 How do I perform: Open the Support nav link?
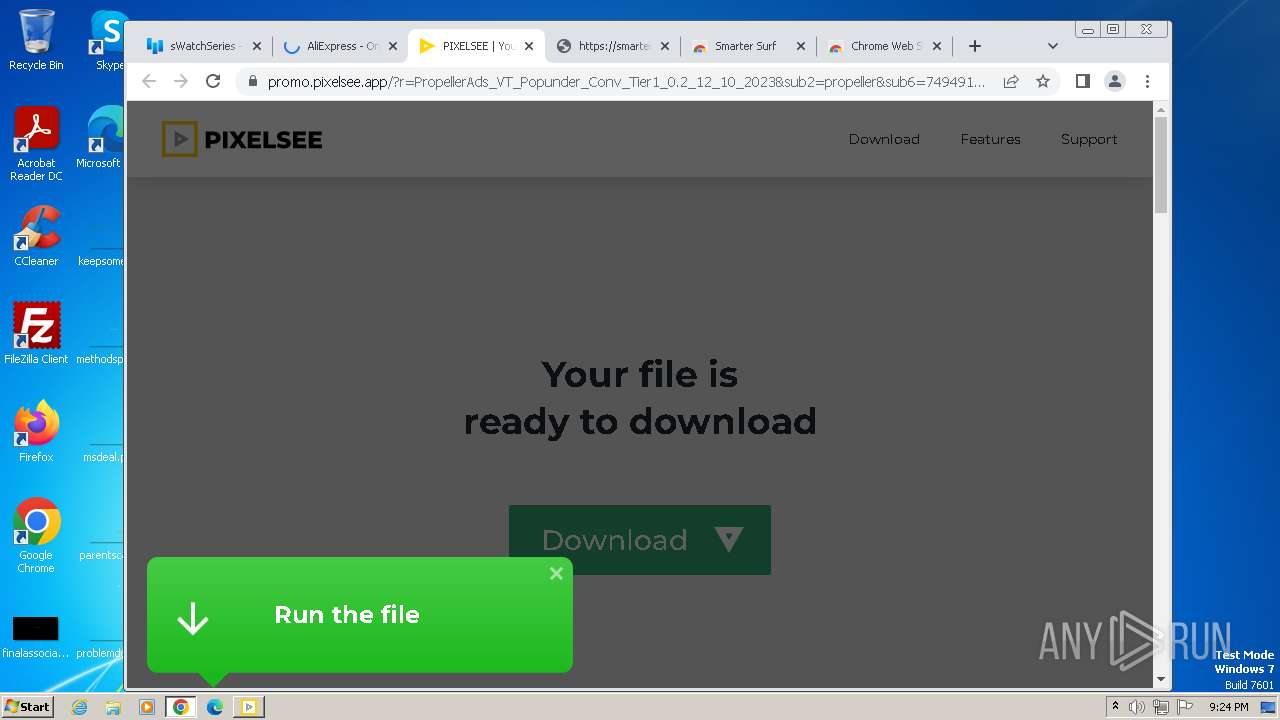(1089, 139)
